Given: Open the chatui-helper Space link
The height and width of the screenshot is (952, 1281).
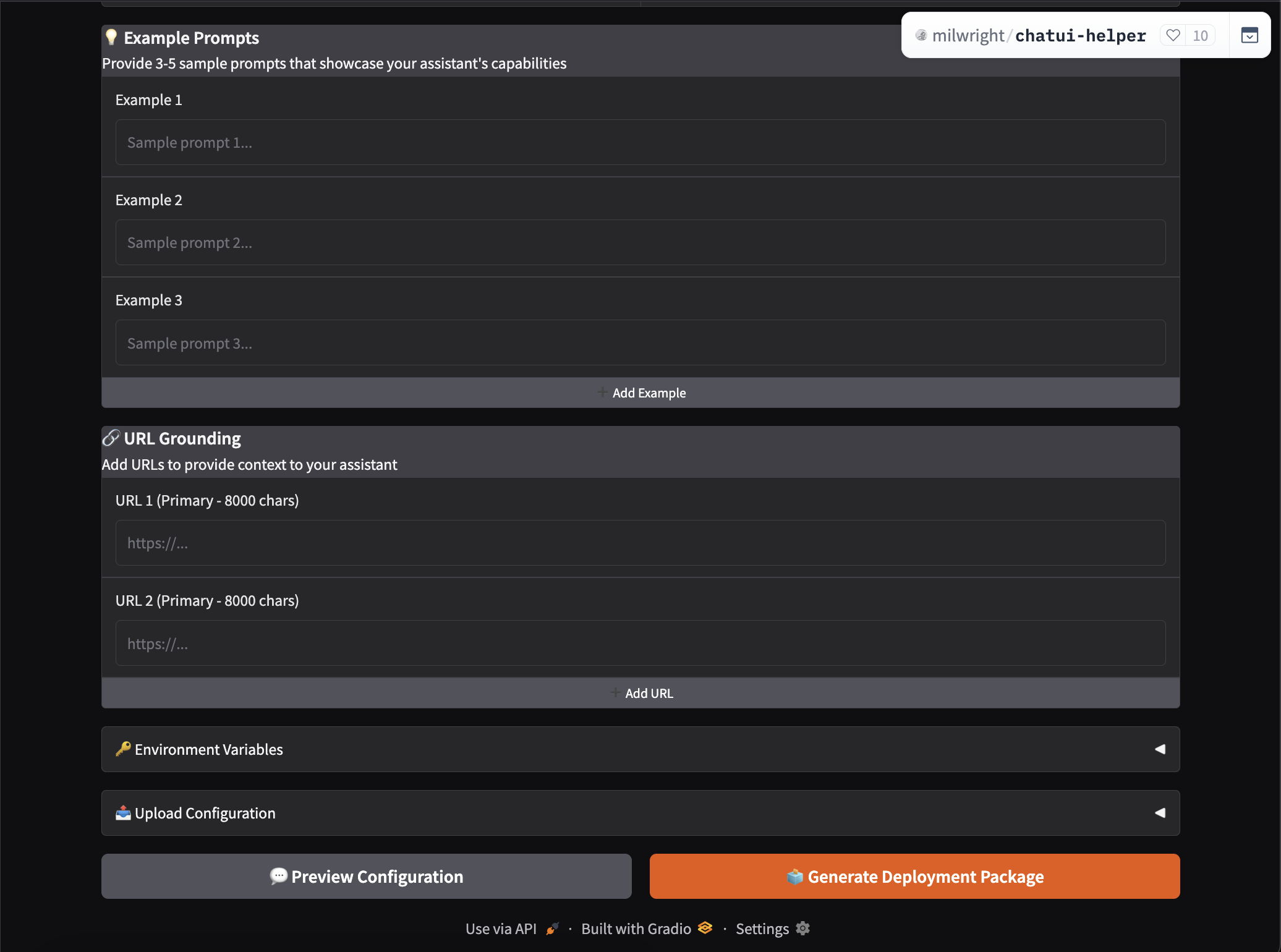Looking at the screenshot, I should click(x=1080, y=35).
